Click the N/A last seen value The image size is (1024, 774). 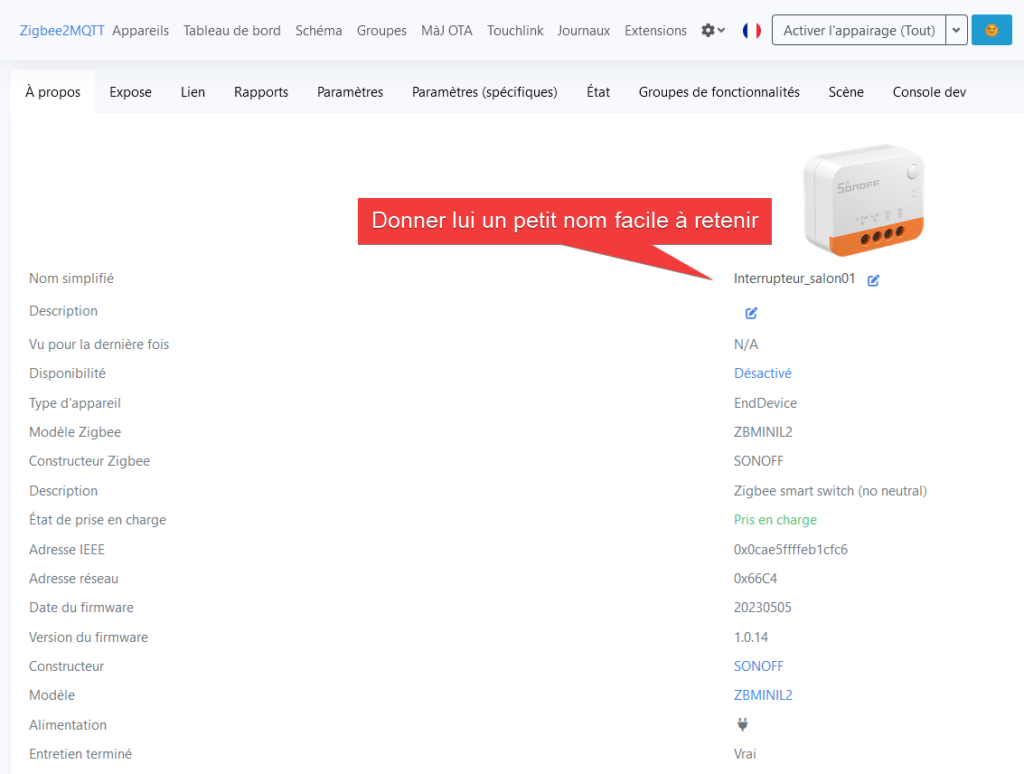(x=746, y=344)
